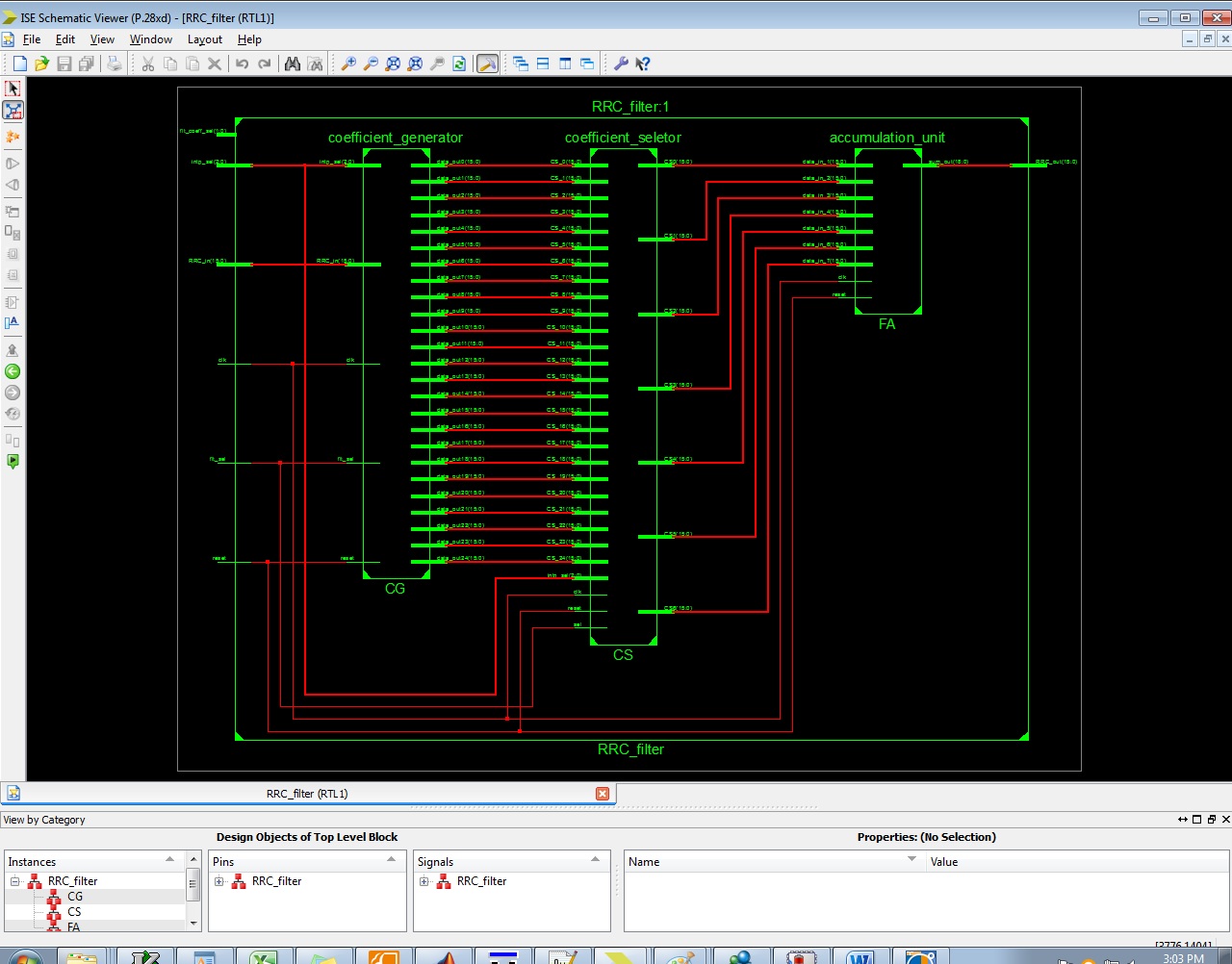This screenshot has width=1232, height=964.
Task: Click Instances list scrollbar up arrow
Action: click(193, 858)
